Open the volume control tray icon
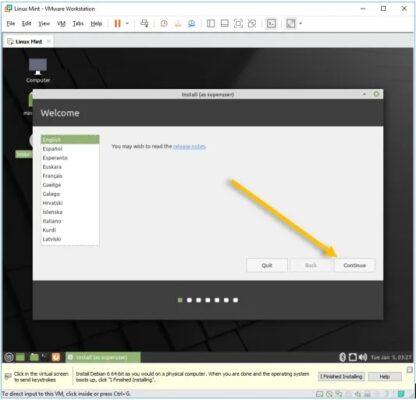 (x=363, y=357)
